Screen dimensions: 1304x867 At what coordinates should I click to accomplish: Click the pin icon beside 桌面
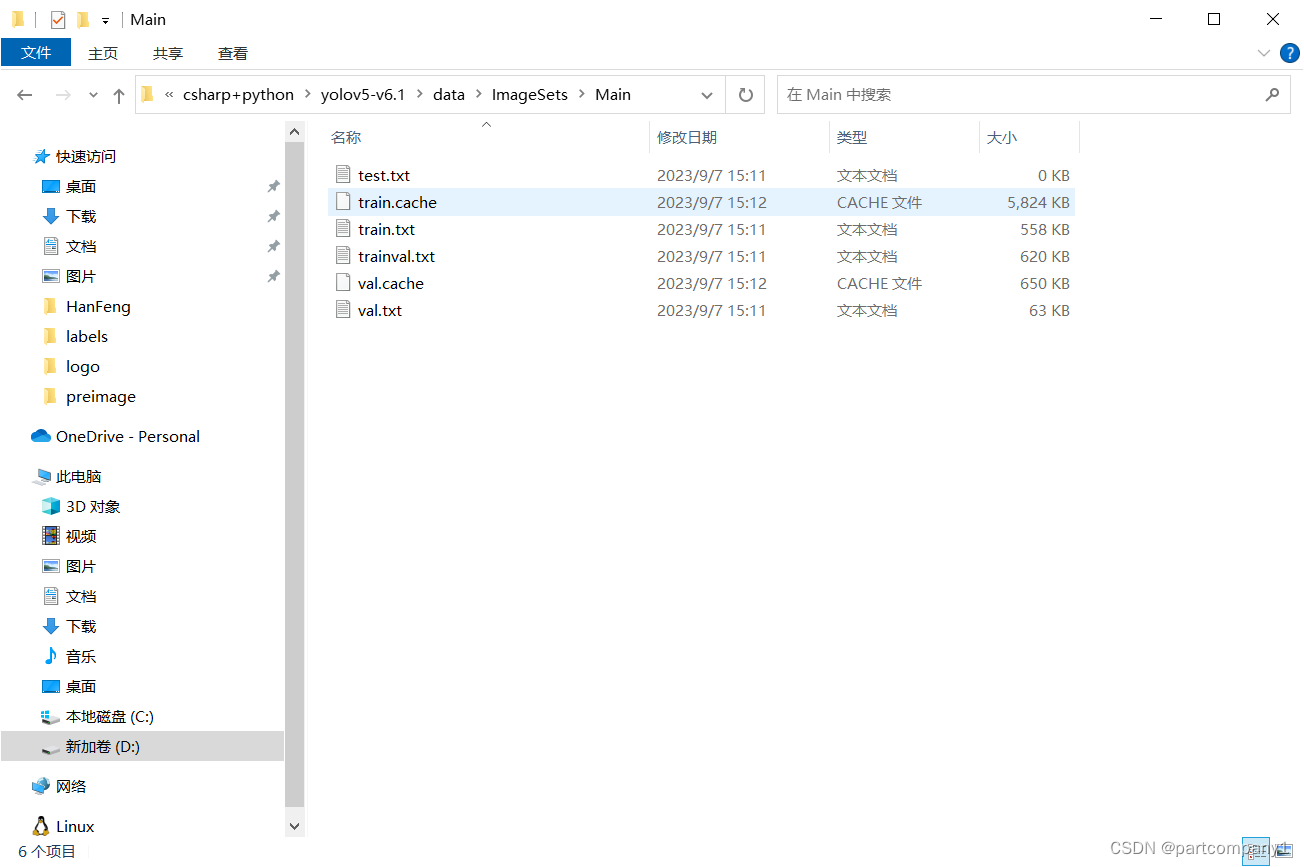coord(273,186)
